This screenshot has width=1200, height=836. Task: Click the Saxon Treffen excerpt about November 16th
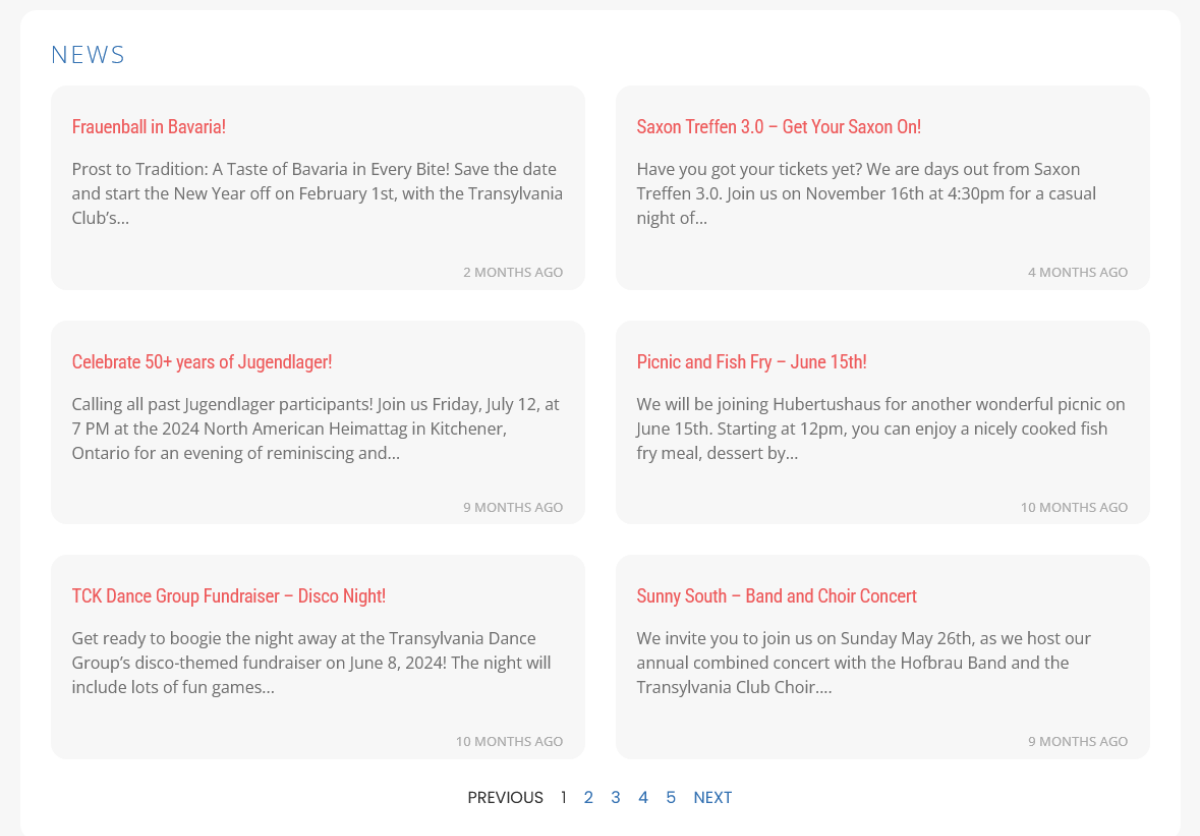866,193
